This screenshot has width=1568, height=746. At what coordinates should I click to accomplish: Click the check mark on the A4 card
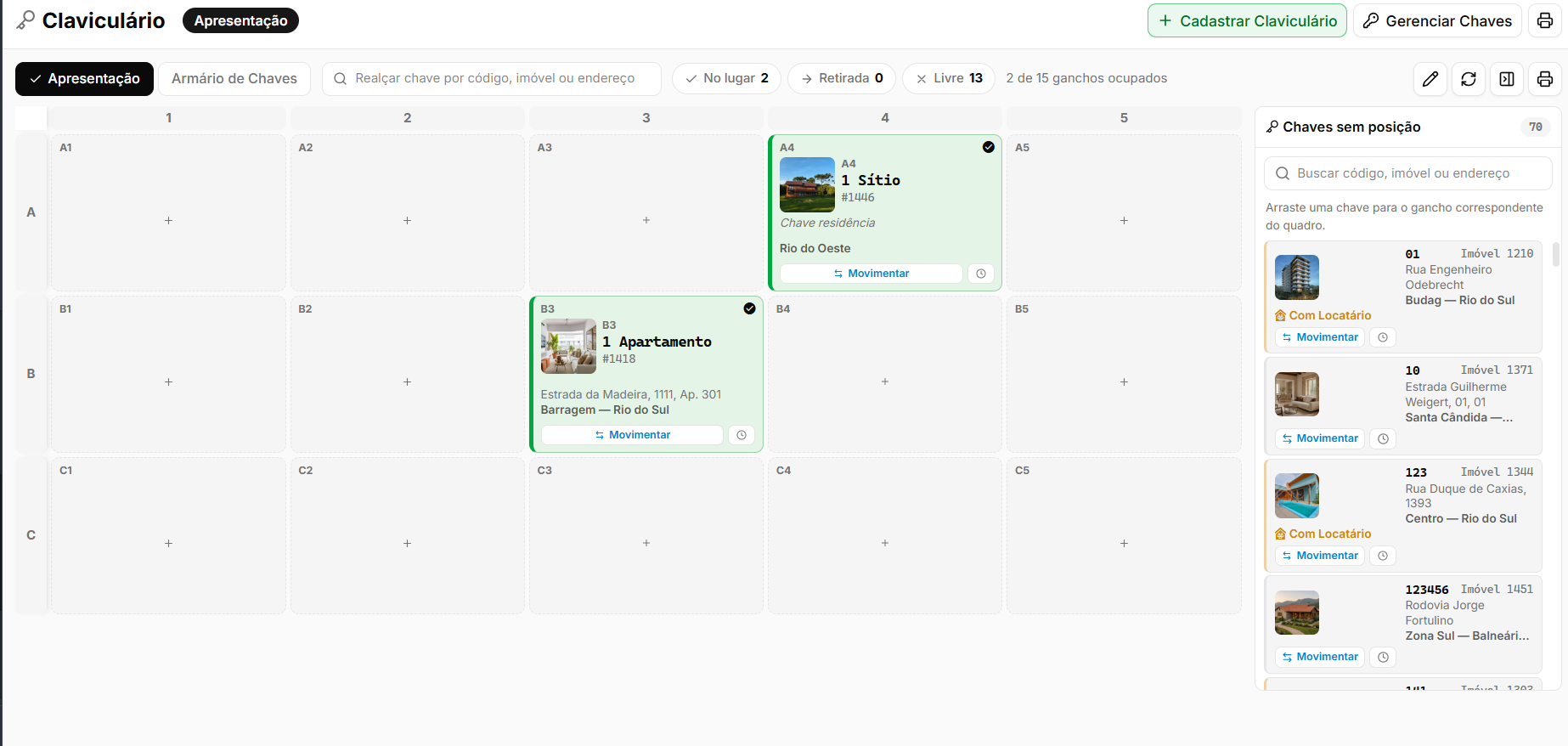pos(989,147)
